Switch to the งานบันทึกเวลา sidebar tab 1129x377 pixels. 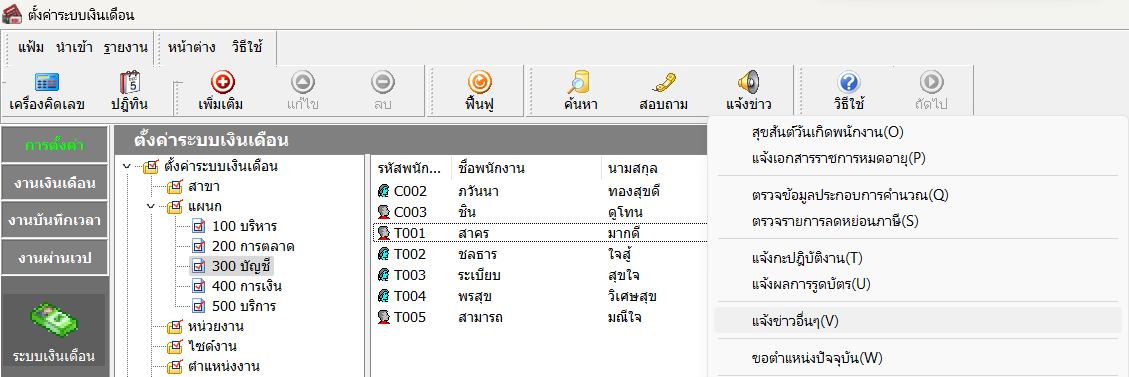55,220
